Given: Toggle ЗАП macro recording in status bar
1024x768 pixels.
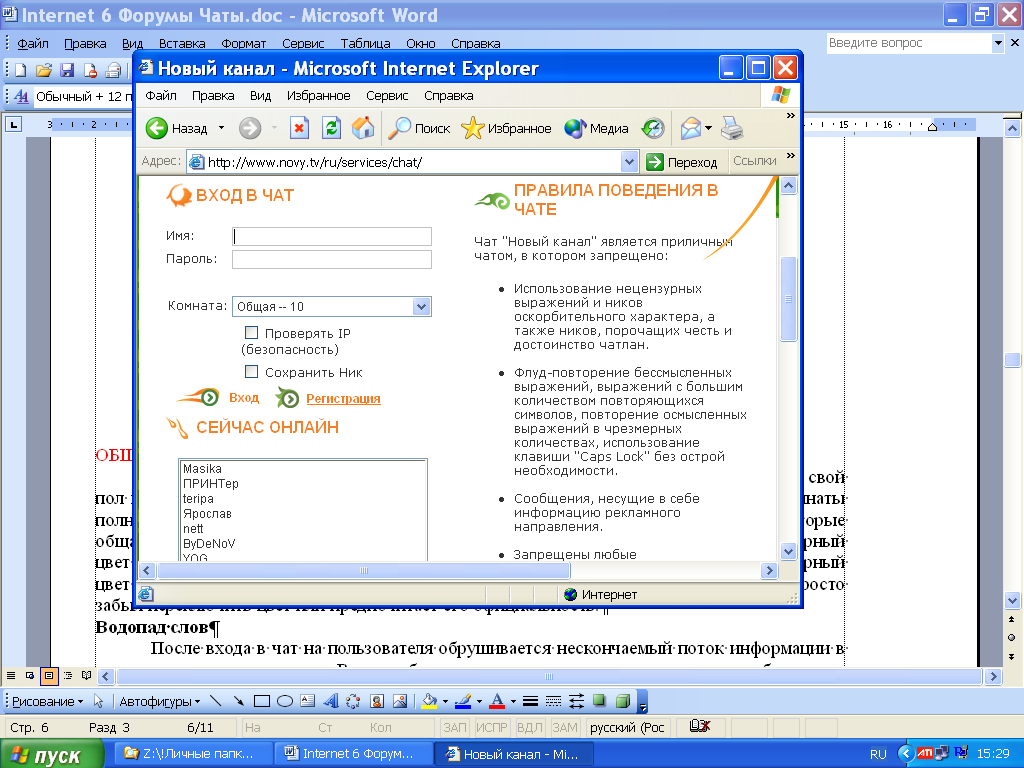Looking at the screenshot, I should pyautogui.click(x=455, y=728).
